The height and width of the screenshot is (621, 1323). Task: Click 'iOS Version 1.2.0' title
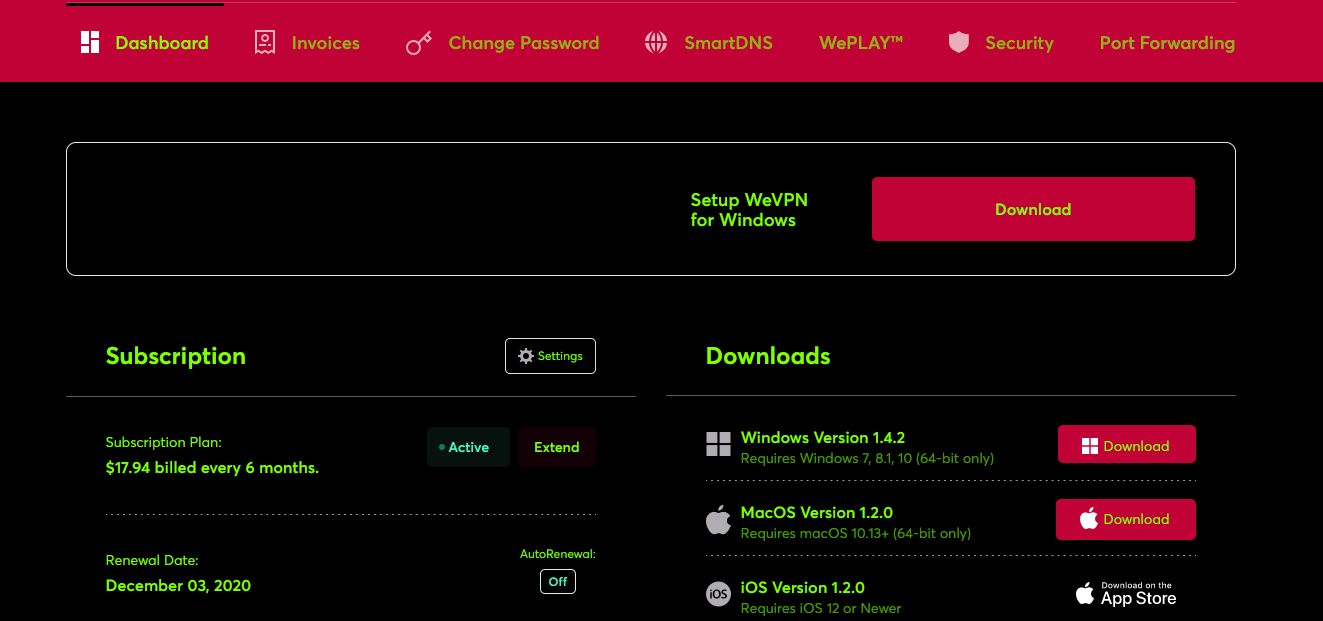pos(803,587)
